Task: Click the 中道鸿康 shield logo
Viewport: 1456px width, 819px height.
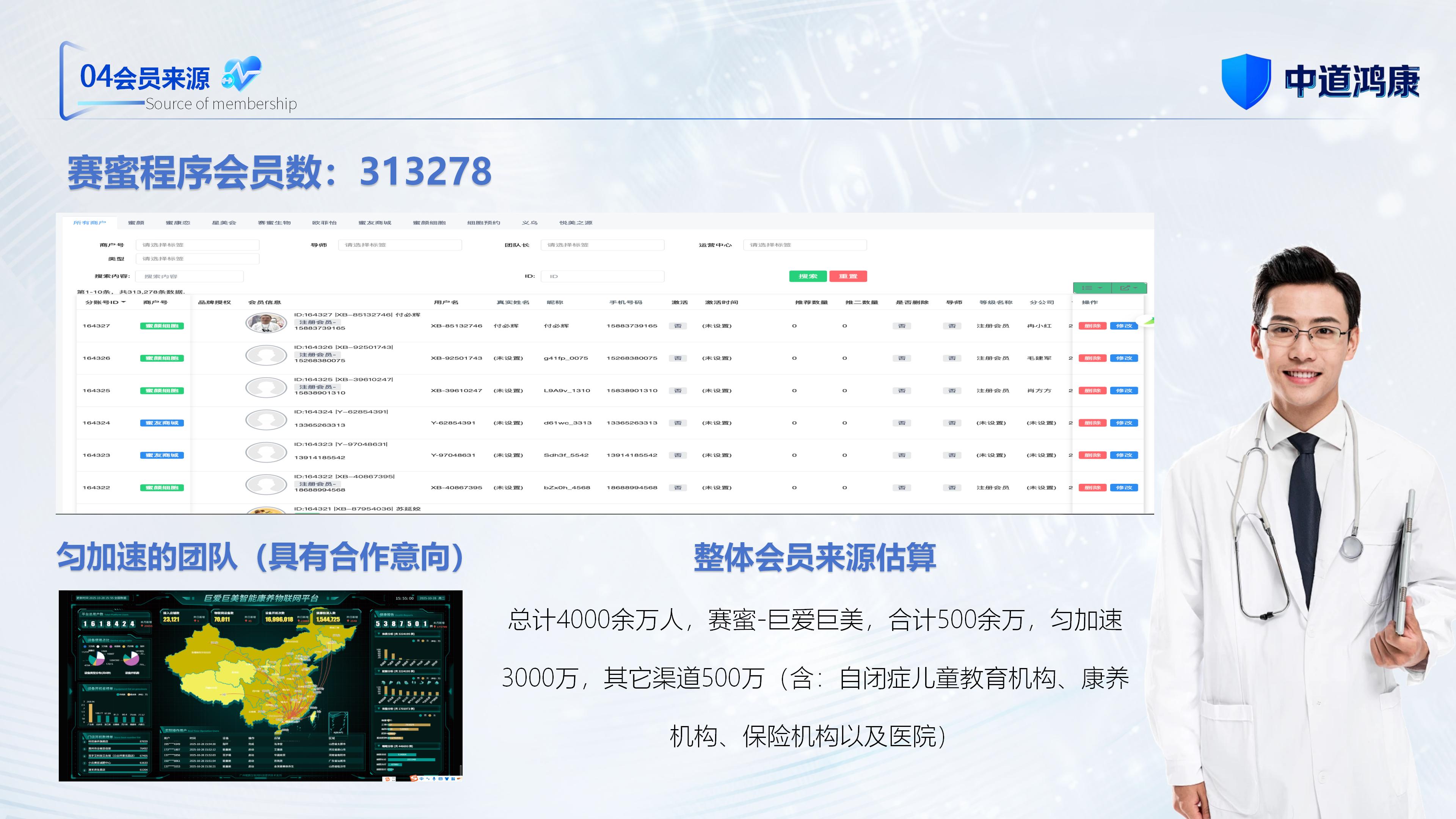Action: [x=1246, y=82]
